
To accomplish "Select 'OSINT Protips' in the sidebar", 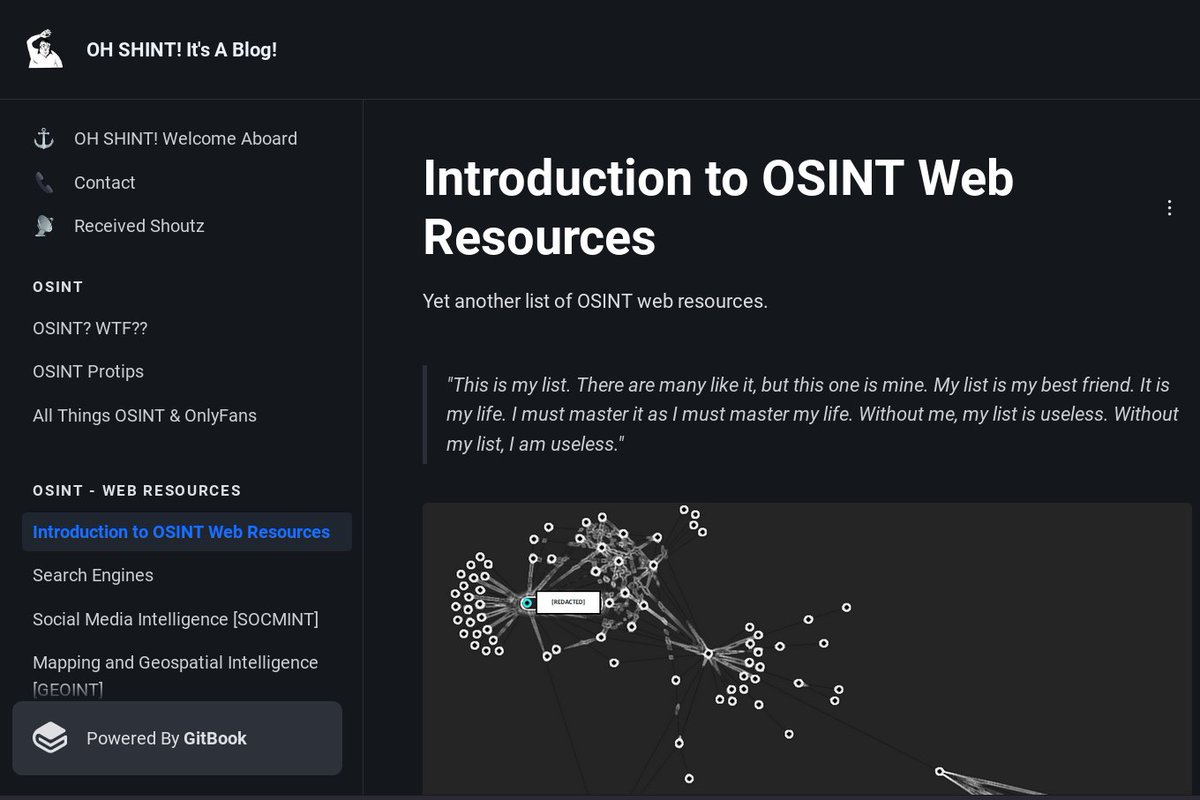I will (x=88, y=371).
